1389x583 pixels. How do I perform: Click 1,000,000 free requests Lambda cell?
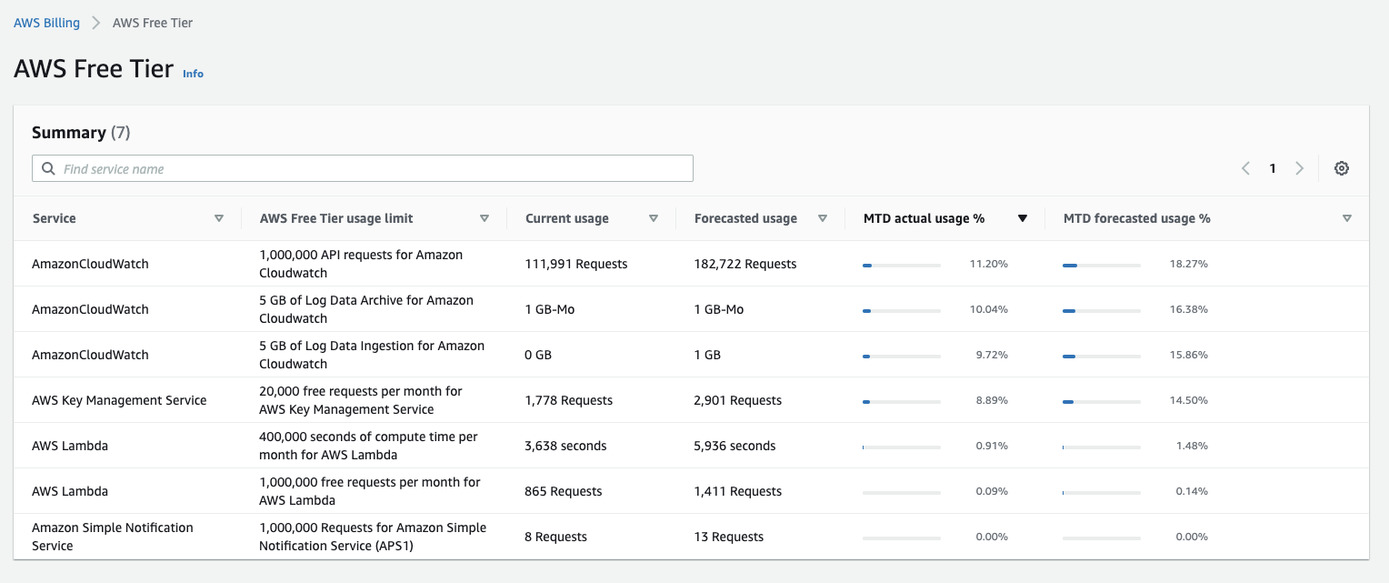tap(369, 491)
